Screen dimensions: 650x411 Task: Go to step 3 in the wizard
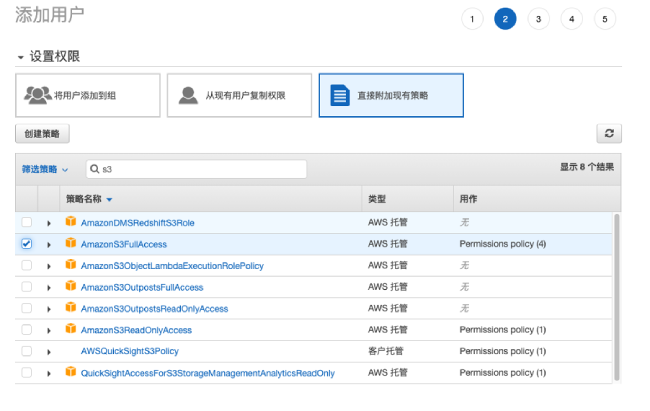pyautogui.click(x=538, y=19)
